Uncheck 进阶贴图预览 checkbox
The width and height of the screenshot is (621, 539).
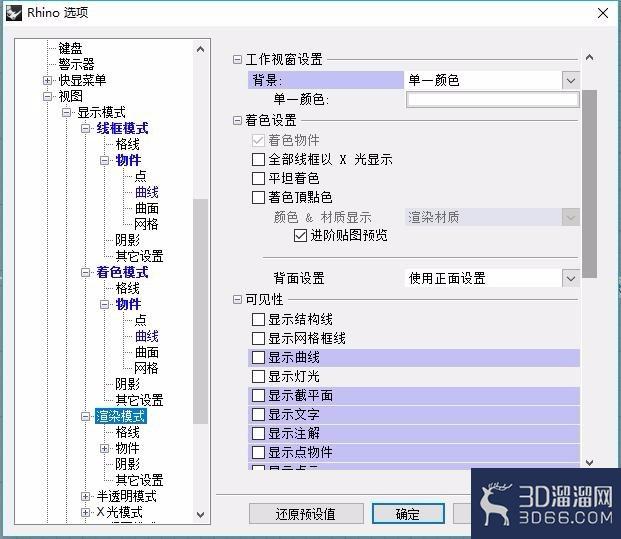pos(300,236)
